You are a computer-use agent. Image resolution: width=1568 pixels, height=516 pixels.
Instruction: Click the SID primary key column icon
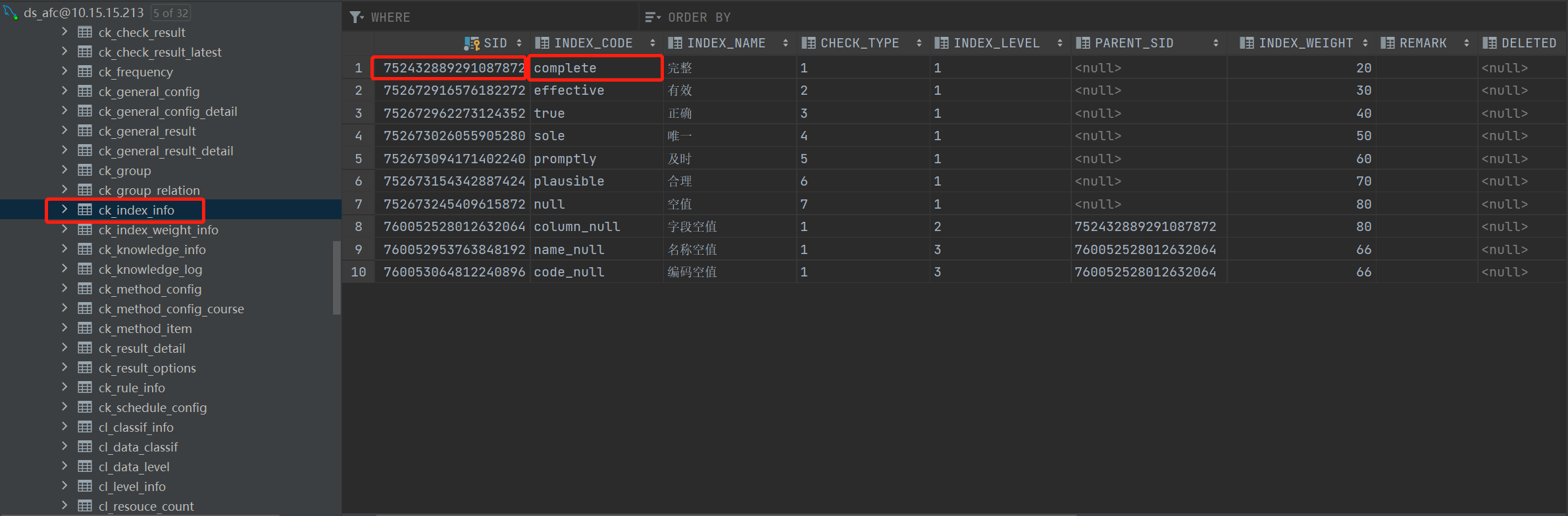[x=471, y=43]
